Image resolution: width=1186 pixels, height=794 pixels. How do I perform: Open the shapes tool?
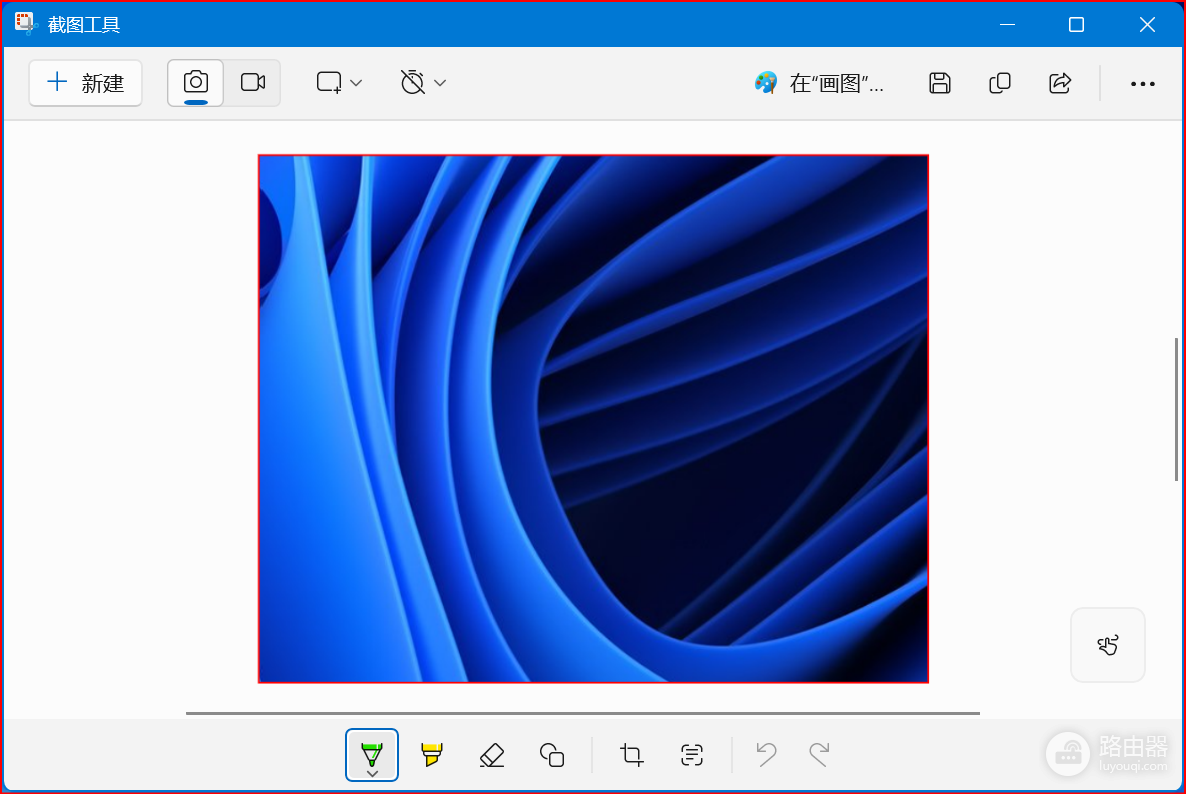(552, 755)
